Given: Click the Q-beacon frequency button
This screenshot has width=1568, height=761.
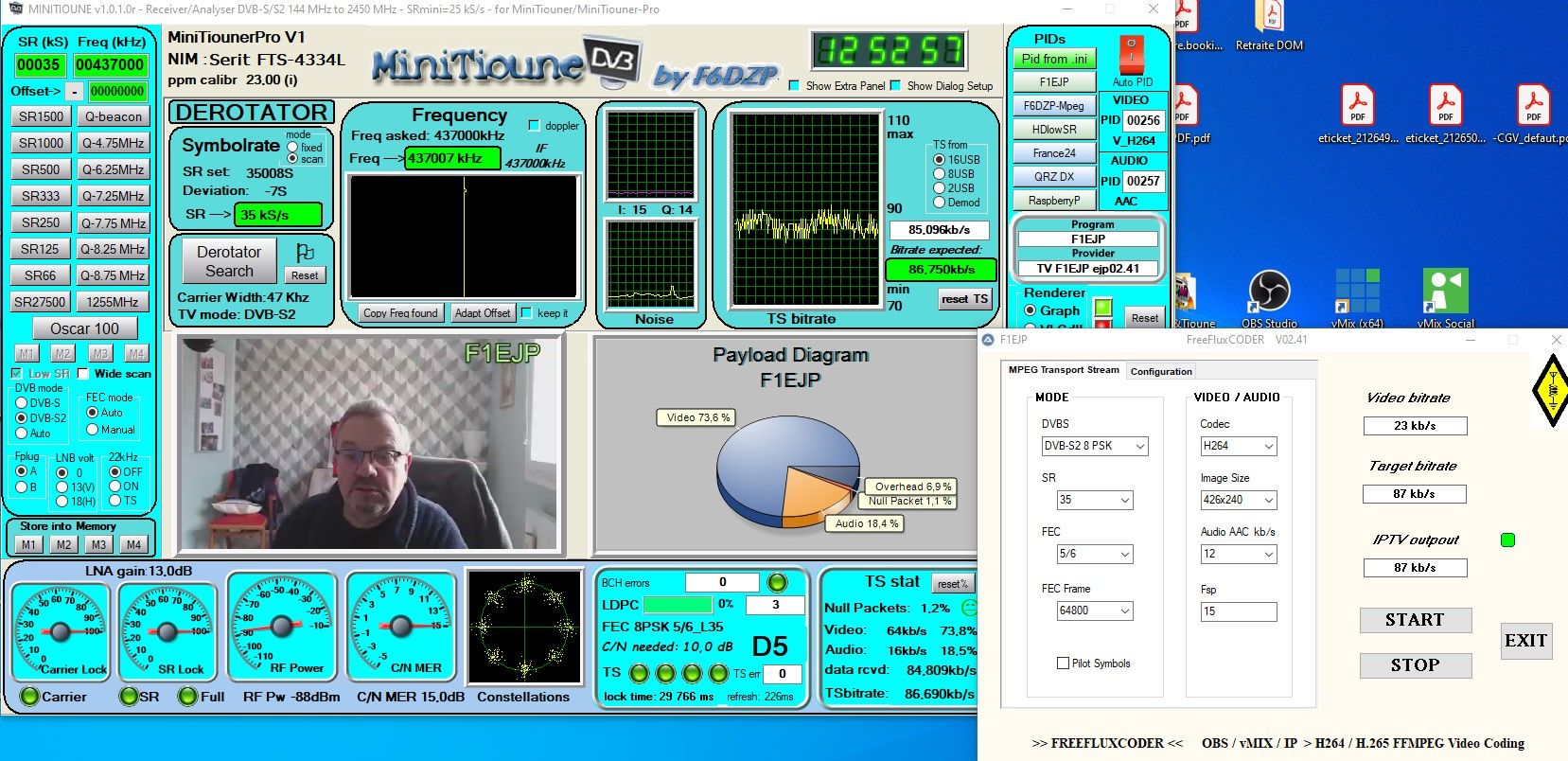Looking at the screenshot, I should click(113, 117).
